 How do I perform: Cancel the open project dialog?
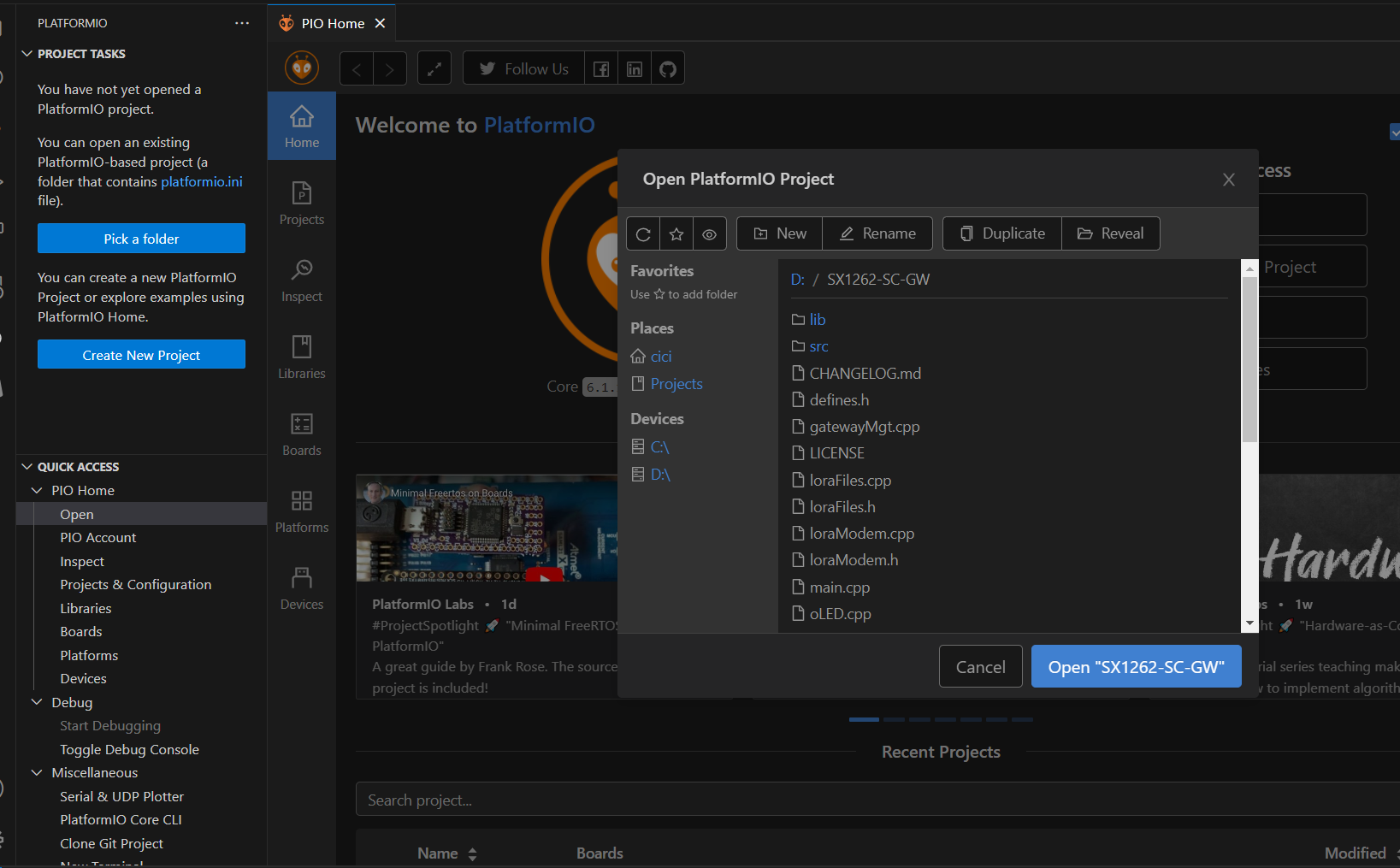point(981,666)
